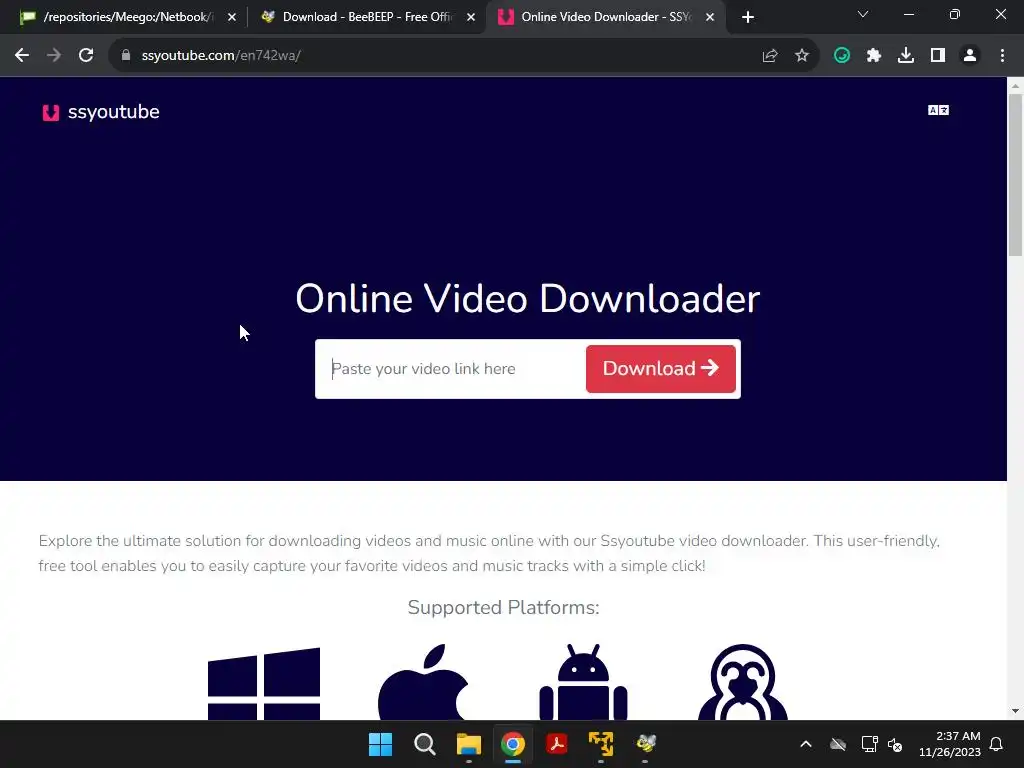
Task: Click the Linux penguin platform icon
Action: [743, 682]
